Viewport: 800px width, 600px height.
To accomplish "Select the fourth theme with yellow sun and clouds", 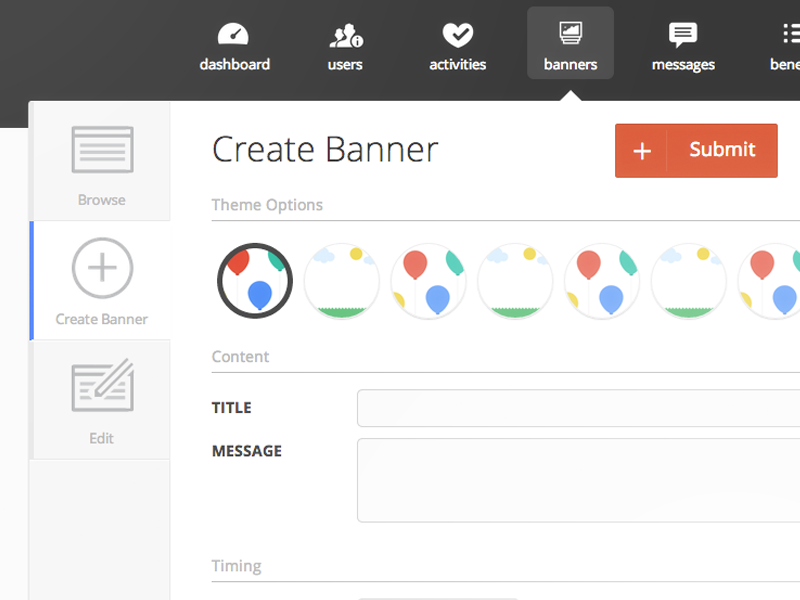I will [x=514, y=281].
